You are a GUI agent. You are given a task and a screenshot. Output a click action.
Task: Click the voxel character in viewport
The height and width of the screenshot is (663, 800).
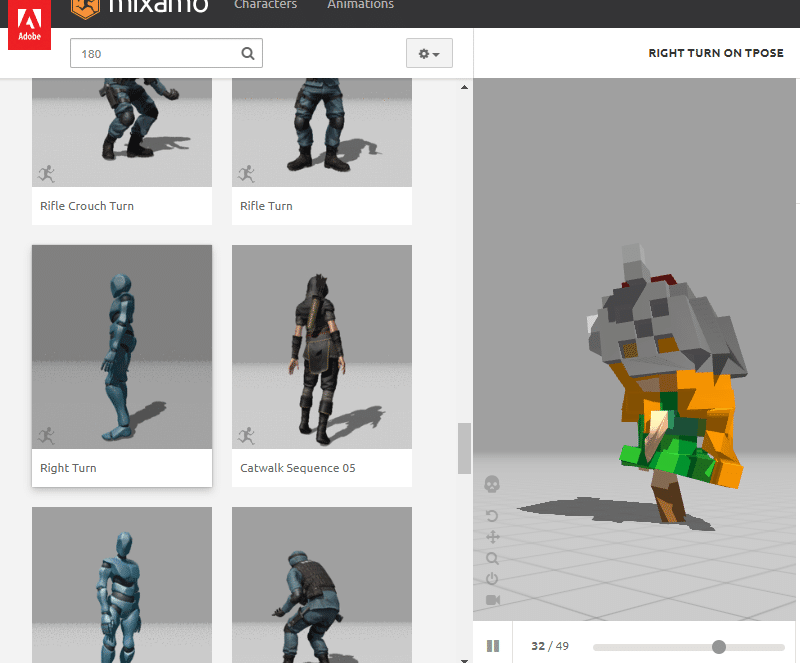click(x=666, y=383)
